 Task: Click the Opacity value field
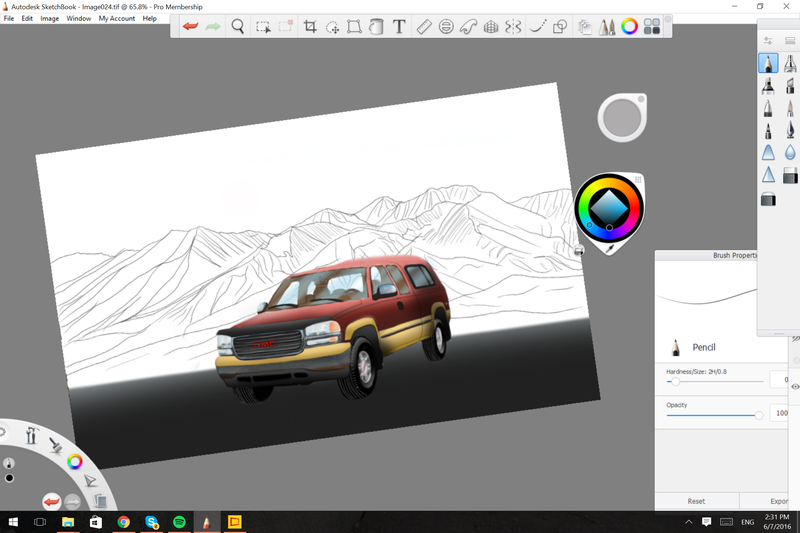(x=779, y=413)
